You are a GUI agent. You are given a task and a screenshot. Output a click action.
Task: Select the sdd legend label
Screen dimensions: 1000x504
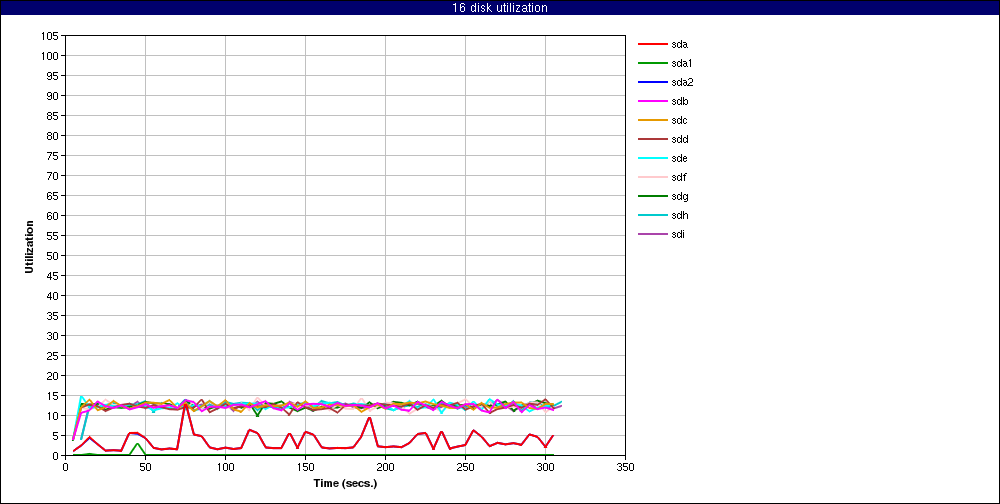tap(679, 139)
